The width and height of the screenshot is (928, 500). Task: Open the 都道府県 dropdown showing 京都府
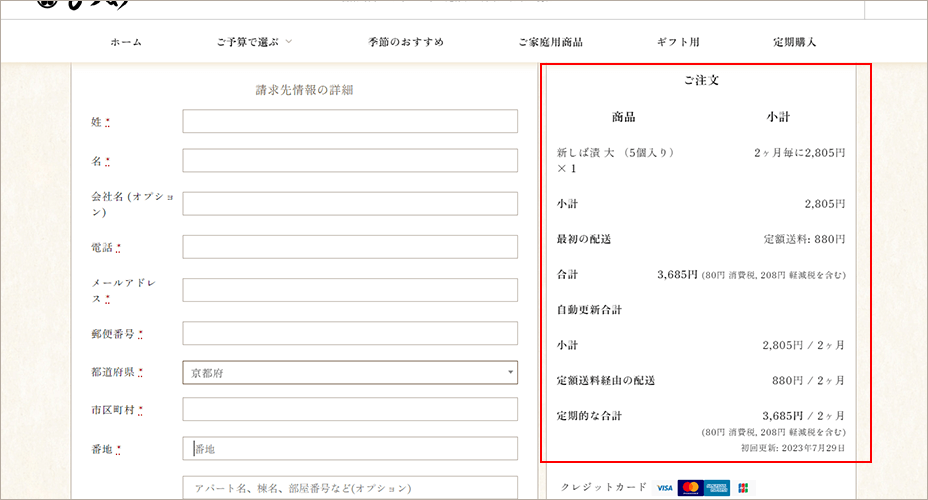(350, 373)
